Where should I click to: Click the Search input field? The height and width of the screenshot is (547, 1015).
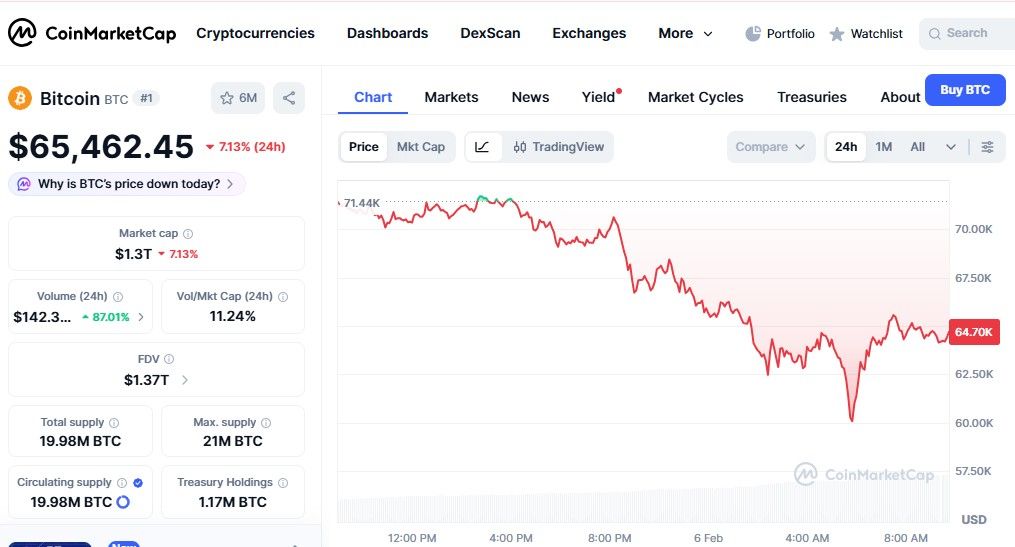tap(966, 33)
